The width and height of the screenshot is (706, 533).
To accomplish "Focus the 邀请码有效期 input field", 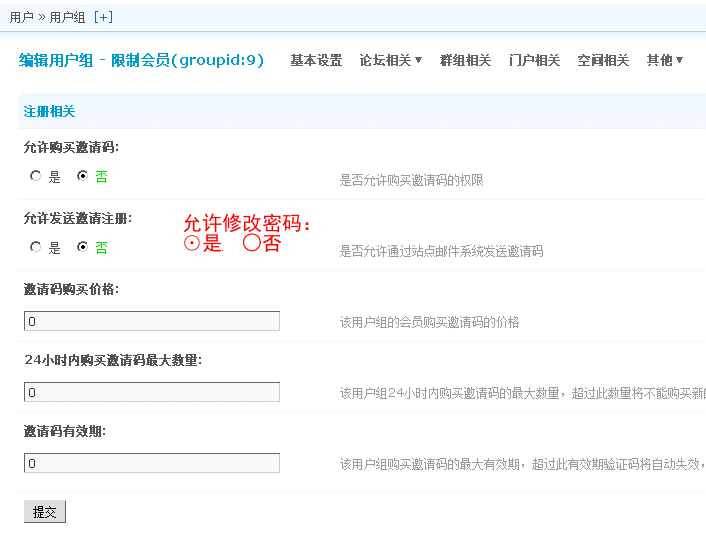I will pyautogui.click(x=152, y=463).
